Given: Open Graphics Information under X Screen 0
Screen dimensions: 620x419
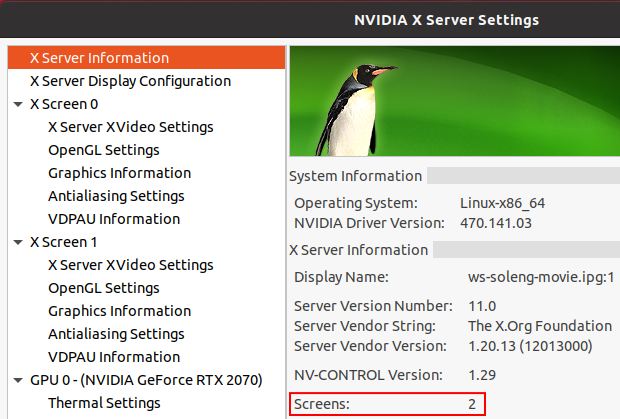Looking at the screenshot, I should [119, 173].
